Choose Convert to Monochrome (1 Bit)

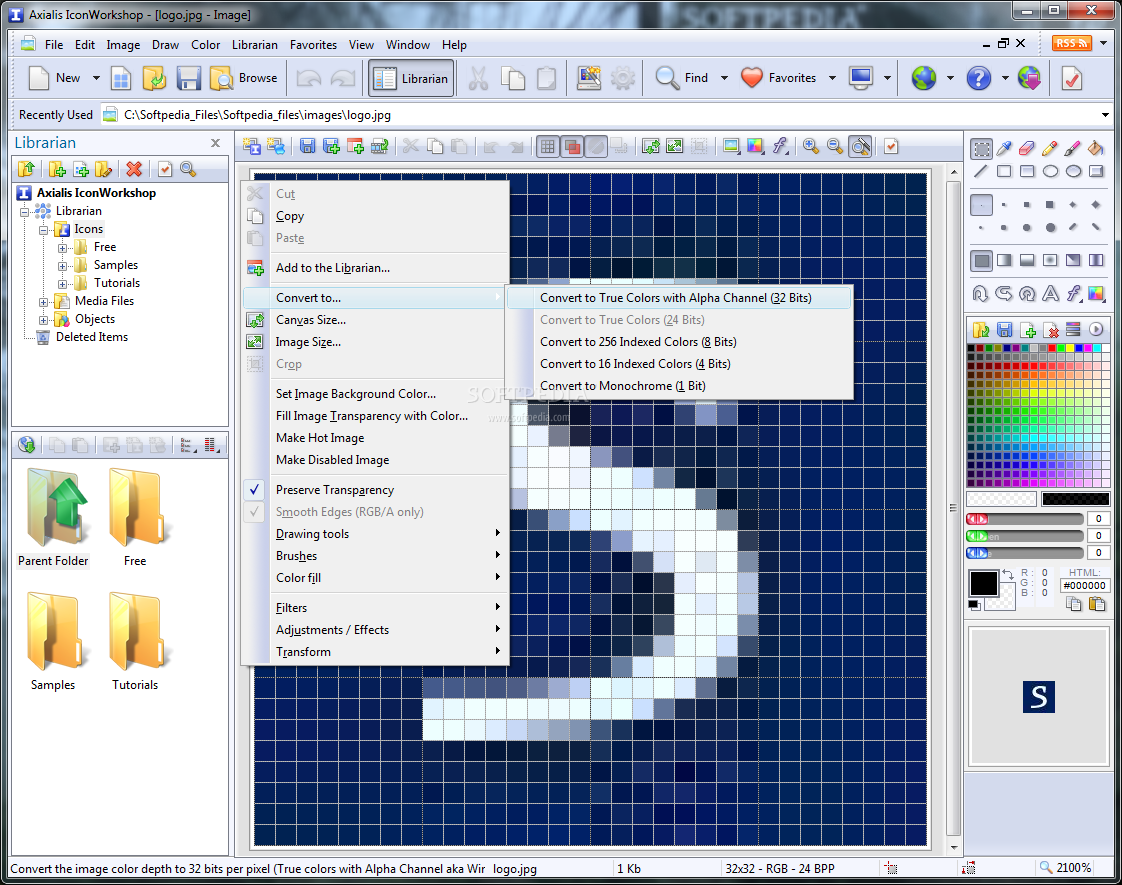click(x=623, y=386)
